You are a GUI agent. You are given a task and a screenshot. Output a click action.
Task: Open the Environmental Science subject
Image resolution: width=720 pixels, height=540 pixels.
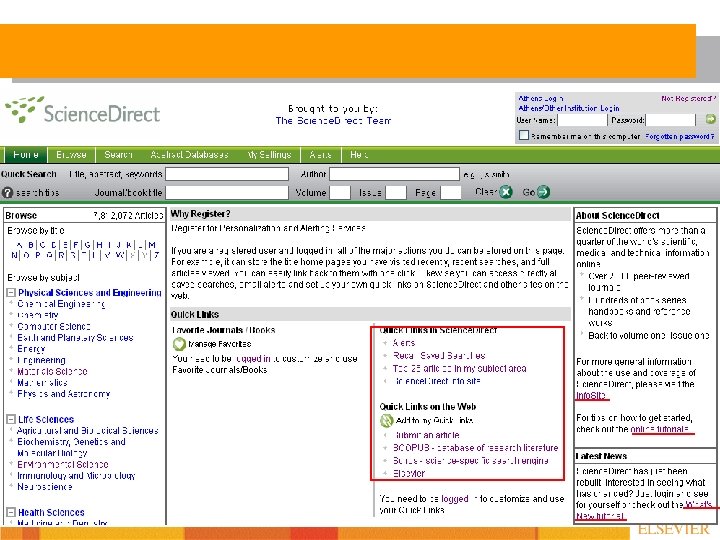click(63, 464)
